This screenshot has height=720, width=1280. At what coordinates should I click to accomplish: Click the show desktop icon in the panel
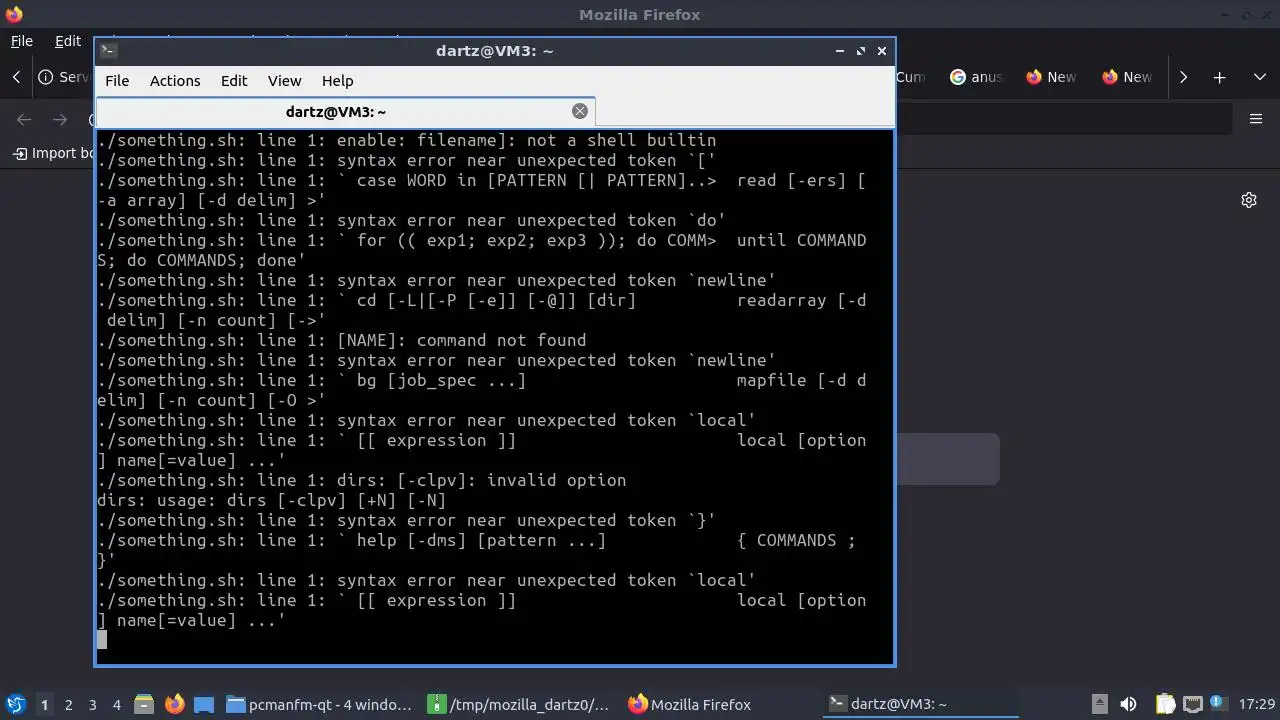pos(204,704)
